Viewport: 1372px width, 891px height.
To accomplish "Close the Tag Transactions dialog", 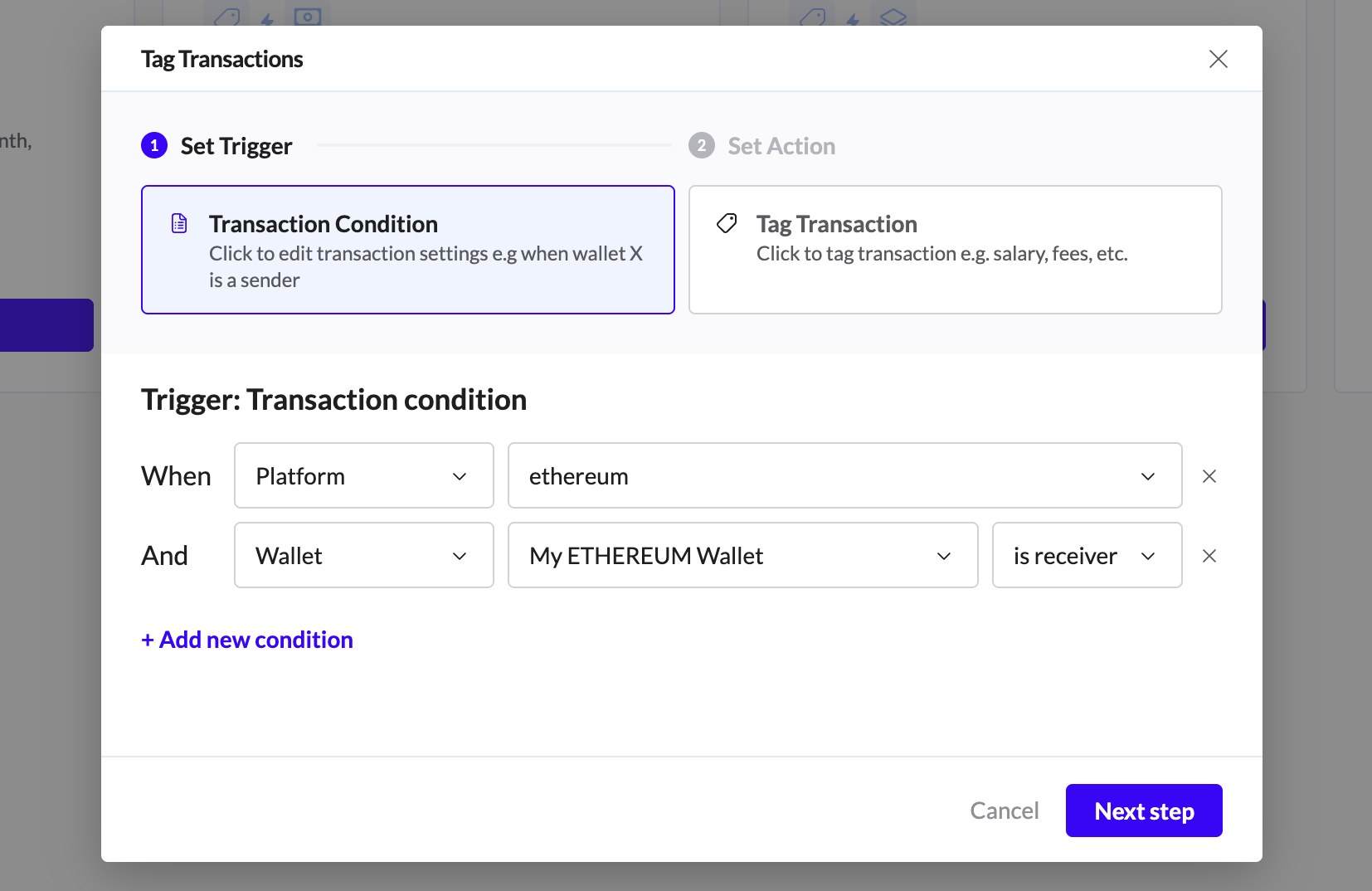I will (x=1218, y=59).
